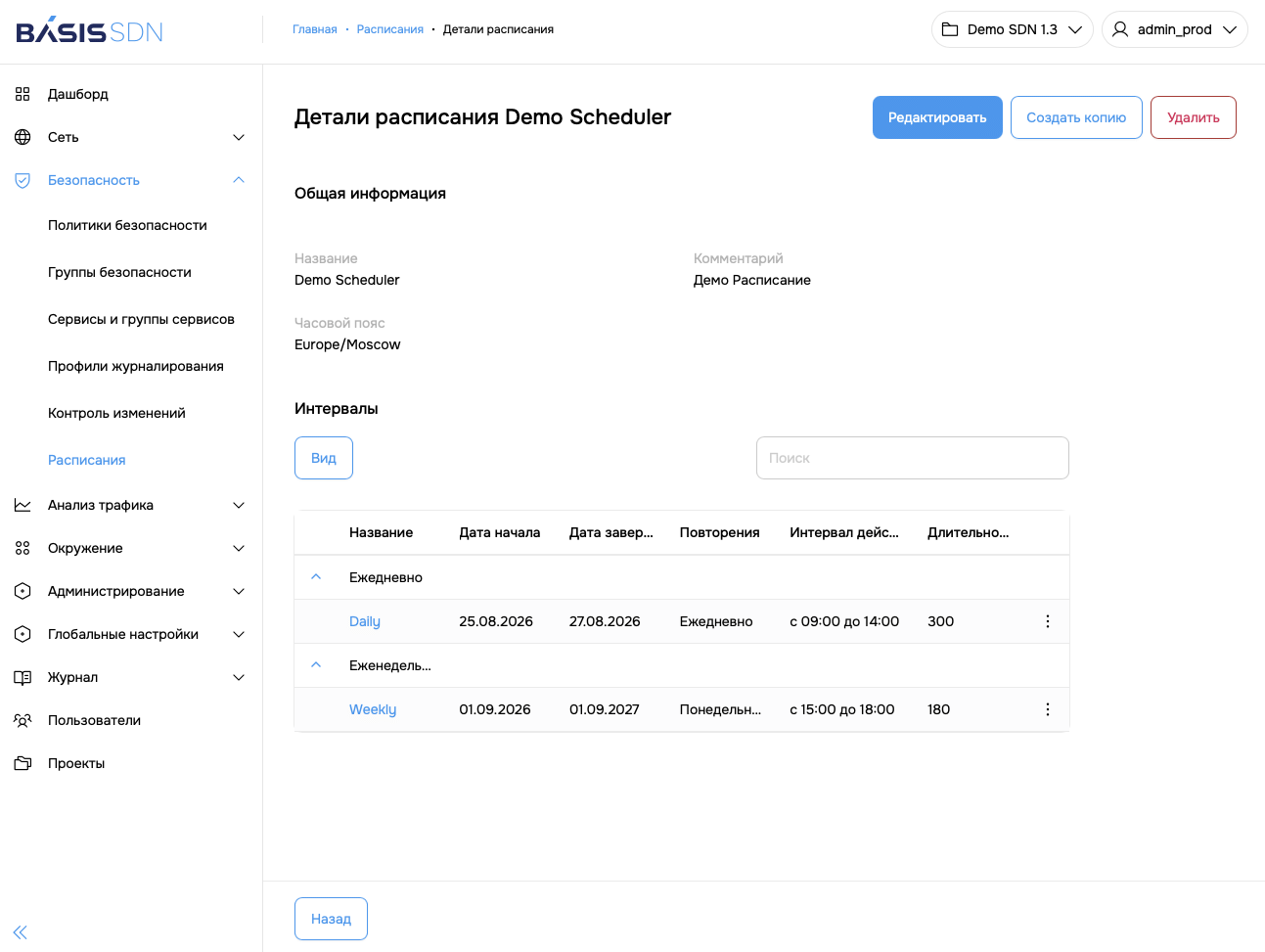The width and height of the screenshot is (1265, 952).
Task: Click the Окружение circles icon
Action: pos(23,548)
